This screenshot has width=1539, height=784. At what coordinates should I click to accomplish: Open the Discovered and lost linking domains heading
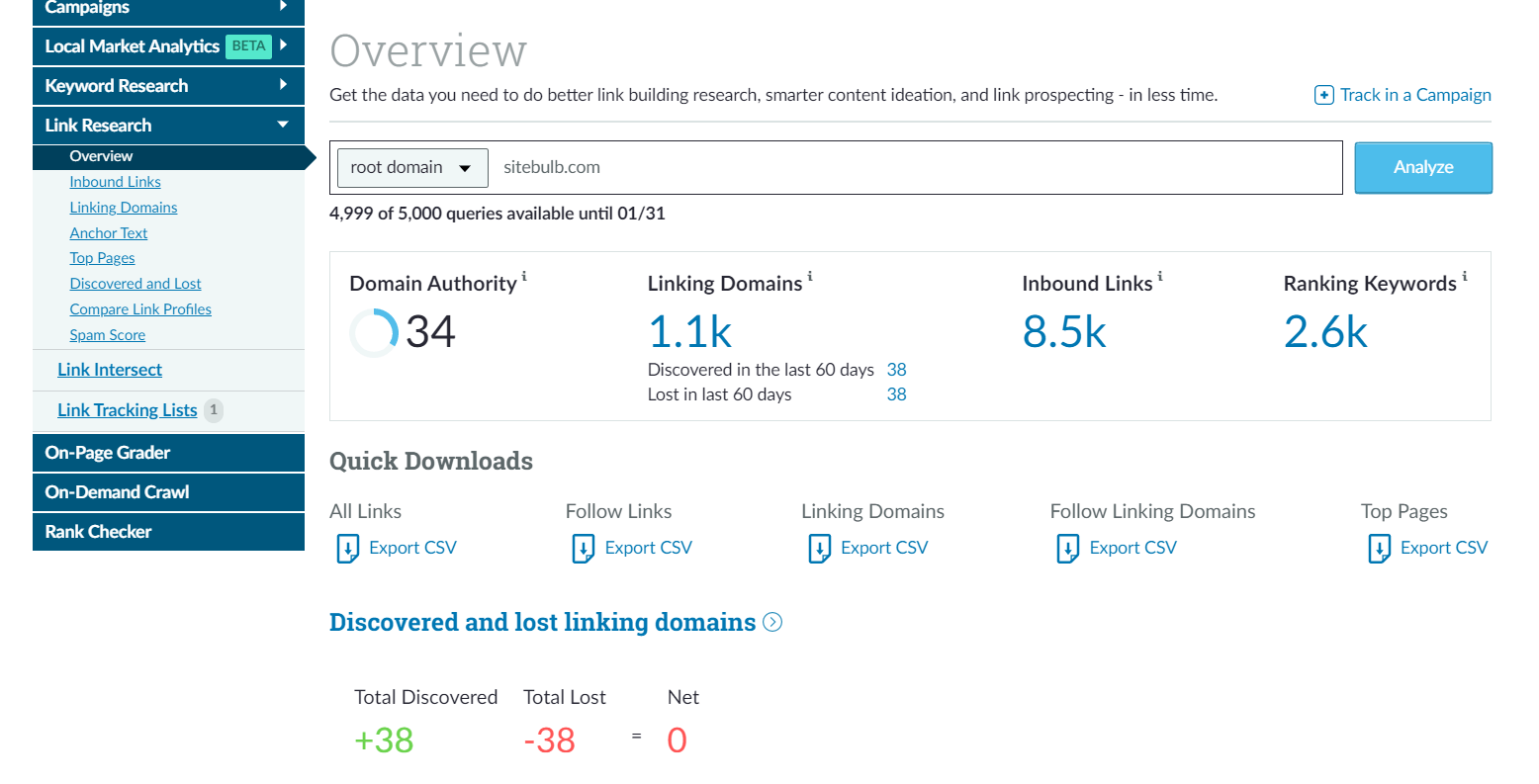click(542, 622)
